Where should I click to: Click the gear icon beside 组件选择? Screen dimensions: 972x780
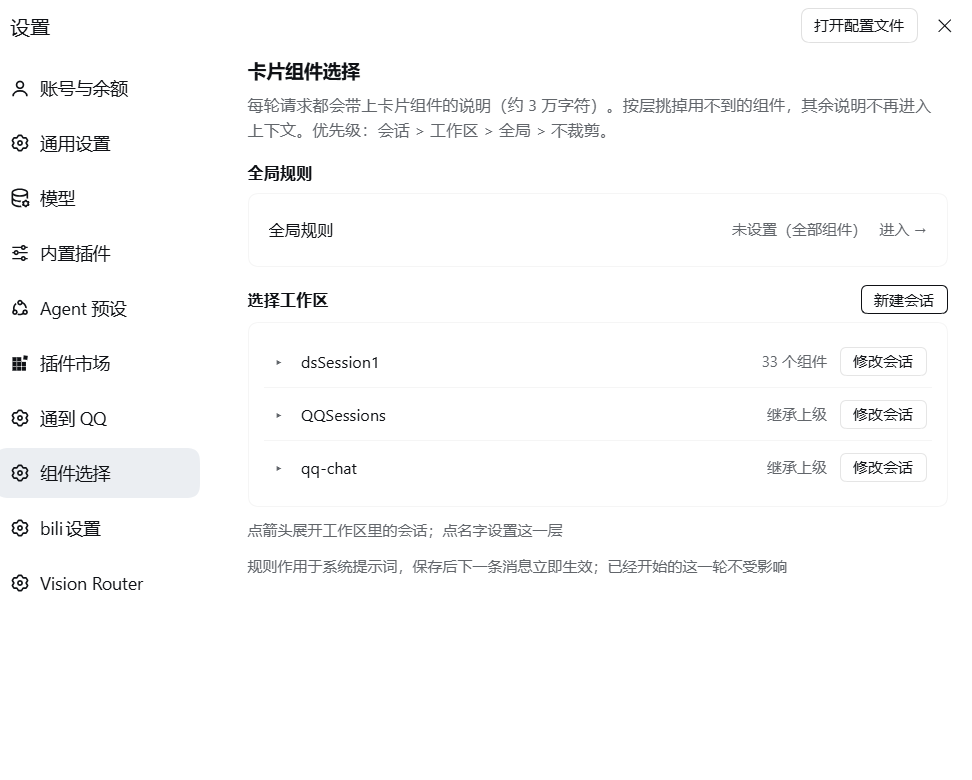20,473
